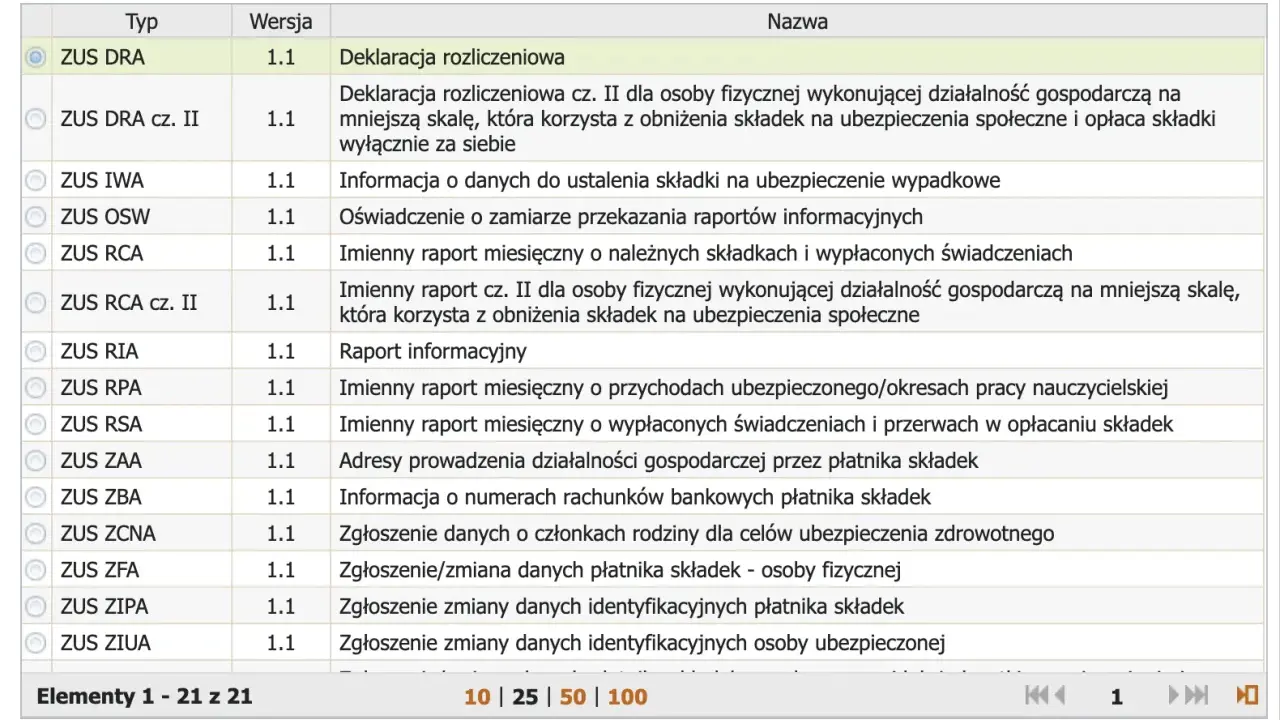Choose the ZUS ZIUA radio button
The width and height of the screenshot is (1280, 720).
click(x=36, y=643)
